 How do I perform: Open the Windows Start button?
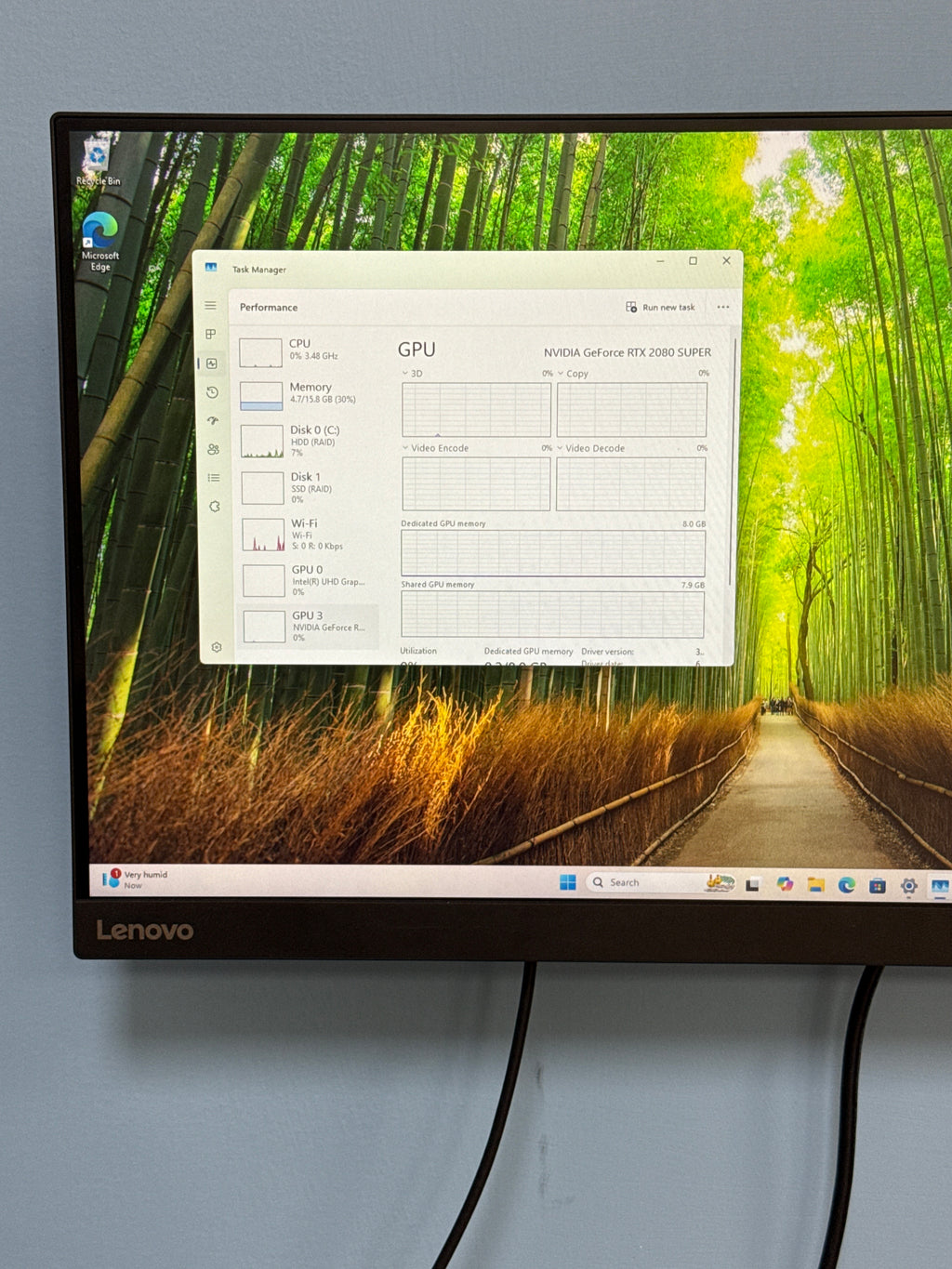568,882
